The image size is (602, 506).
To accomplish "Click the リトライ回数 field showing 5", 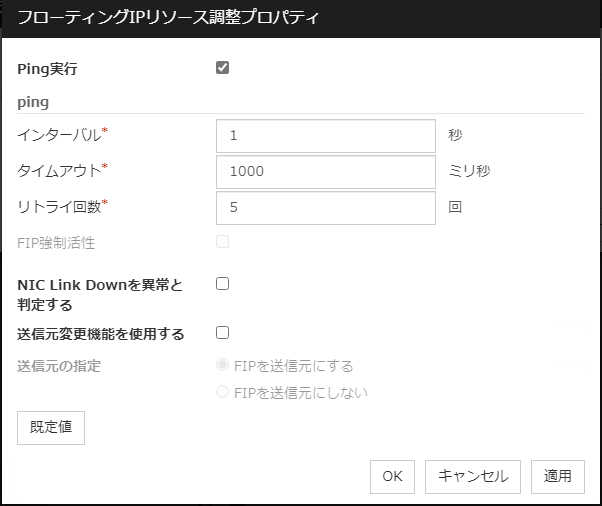I will [x=325, y=208].
